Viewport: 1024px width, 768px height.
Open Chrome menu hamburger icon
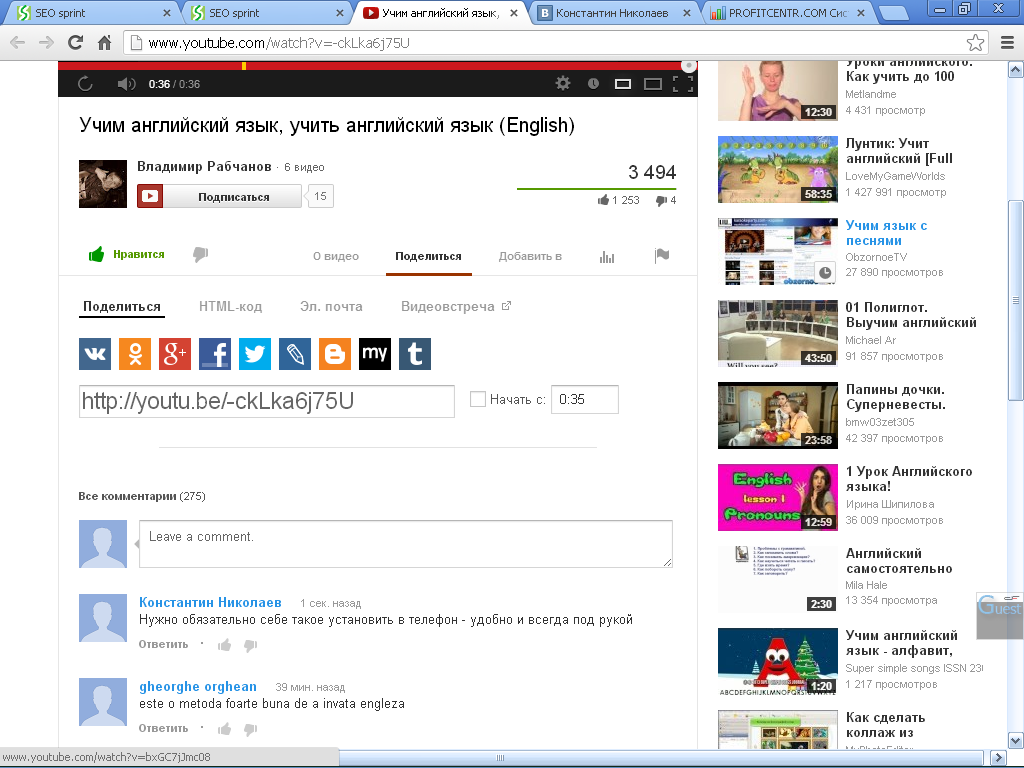(x=1008, y=43)
